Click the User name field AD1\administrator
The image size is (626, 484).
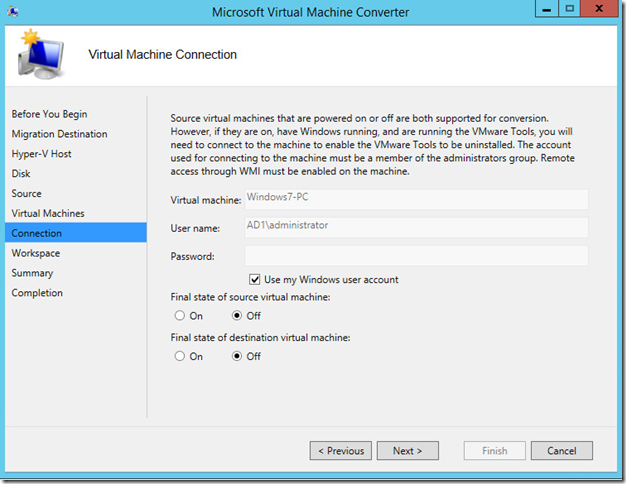[x=416, y=227]
